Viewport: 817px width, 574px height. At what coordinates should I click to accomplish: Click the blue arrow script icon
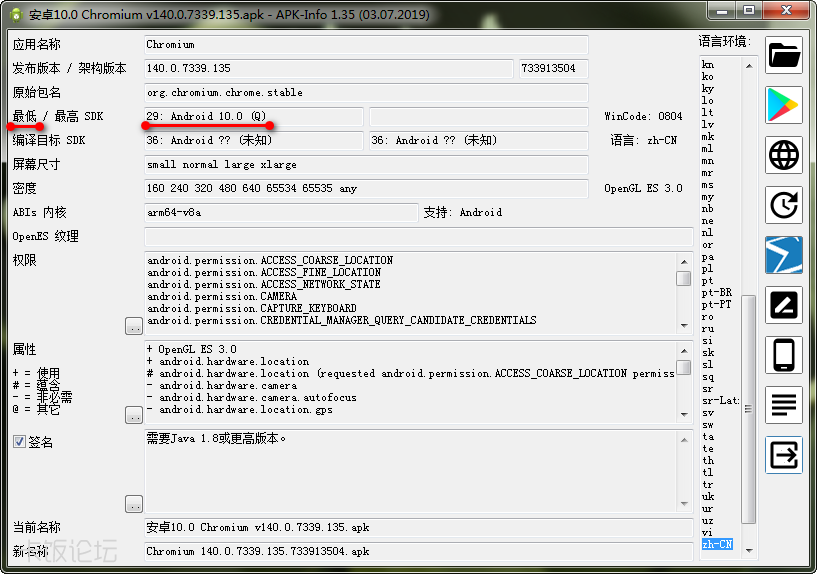(x=784, y=255)
